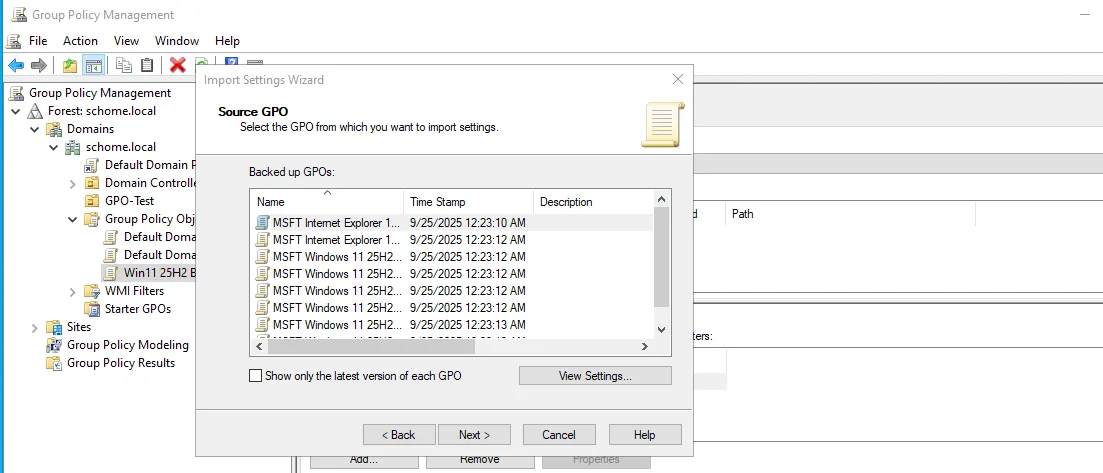Screen dimensions: 1103x473
Task: Click the blue Back arrow toolbar icon
Action: click(x=15, y=65)
